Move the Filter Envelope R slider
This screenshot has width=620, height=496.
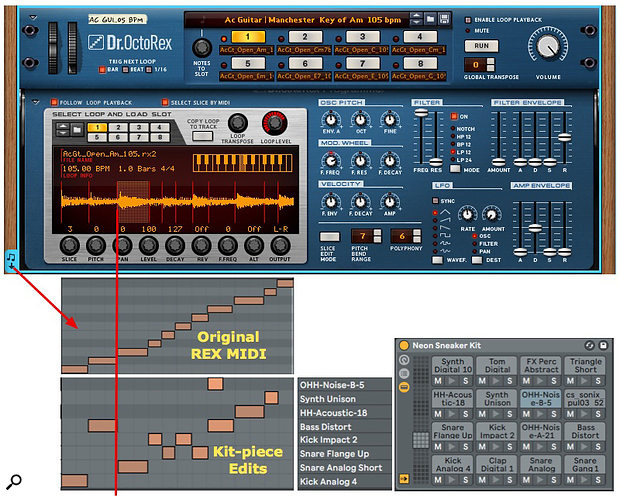(564, 137)
